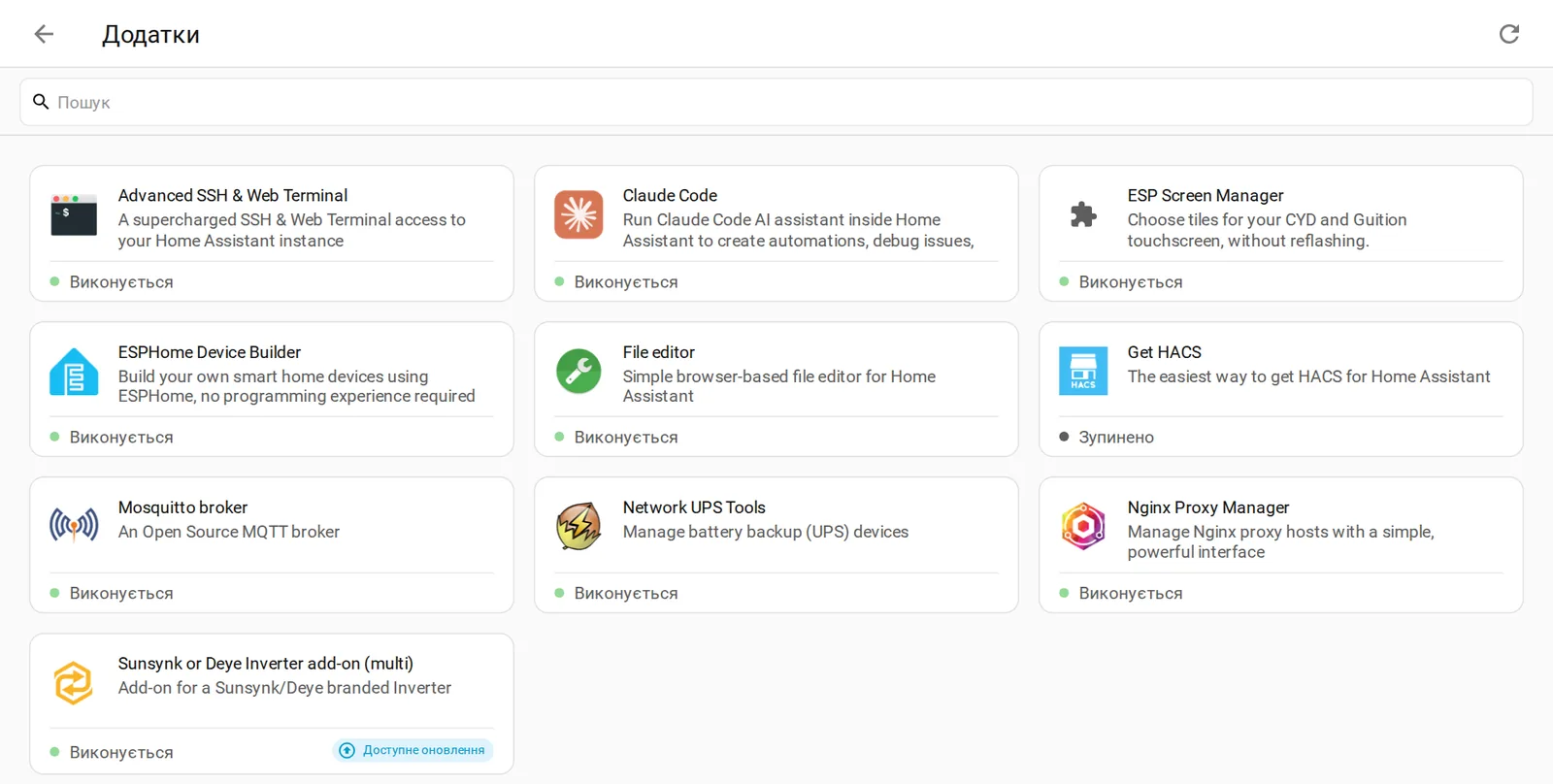This screenshot has height=784, width=1553.
Task: Click the ESPHome Device Builder house icon
Action: click(74, 372)
